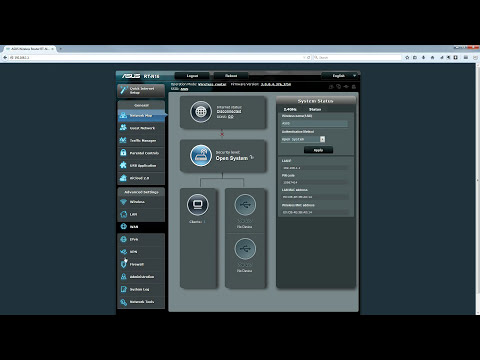The image size is (480, 360).
Task: Click the browser downloads arrow icon
Action: coord(424,58)
